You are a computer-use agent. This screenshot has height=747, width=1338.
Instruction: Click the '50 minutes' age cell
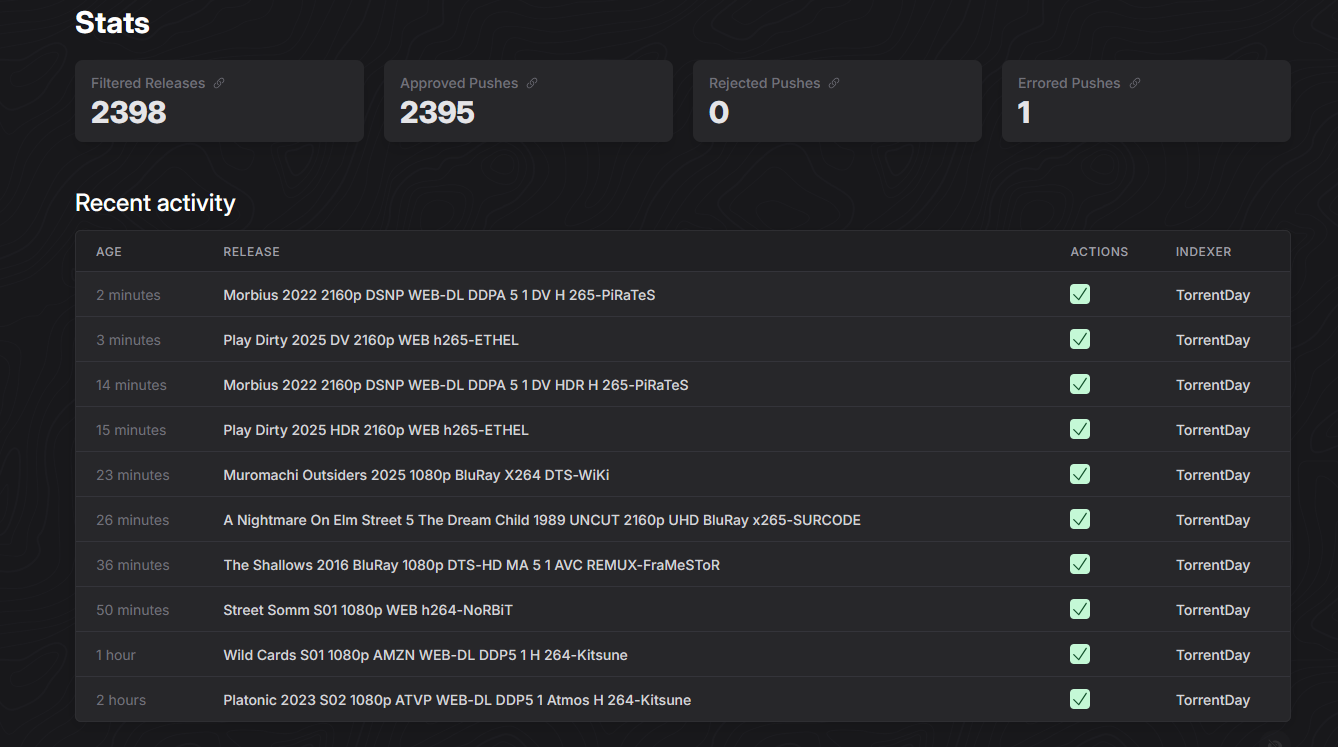[133, 610]
